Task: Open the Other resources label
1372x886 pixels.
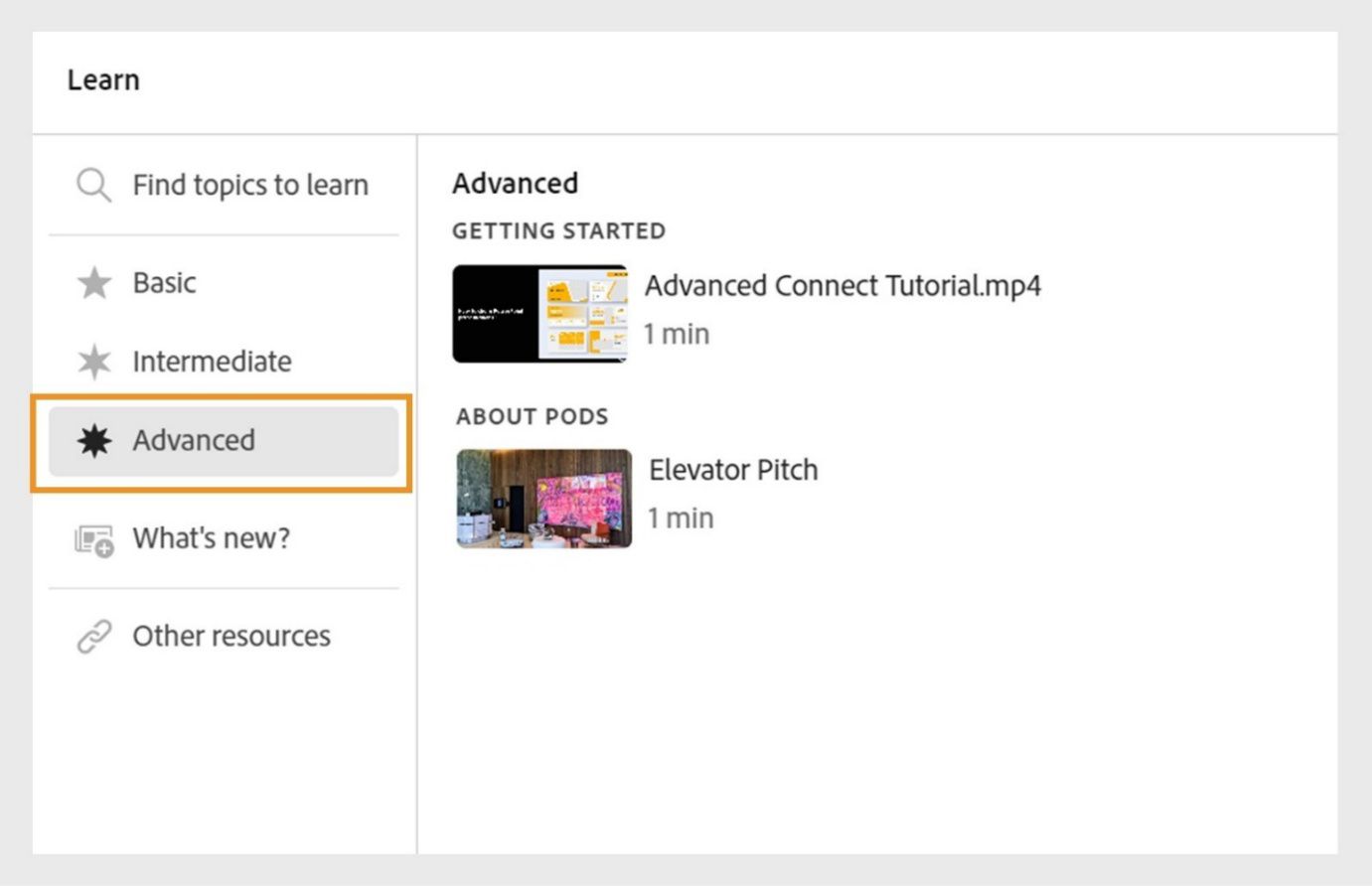Action: [x=231, y=636]
